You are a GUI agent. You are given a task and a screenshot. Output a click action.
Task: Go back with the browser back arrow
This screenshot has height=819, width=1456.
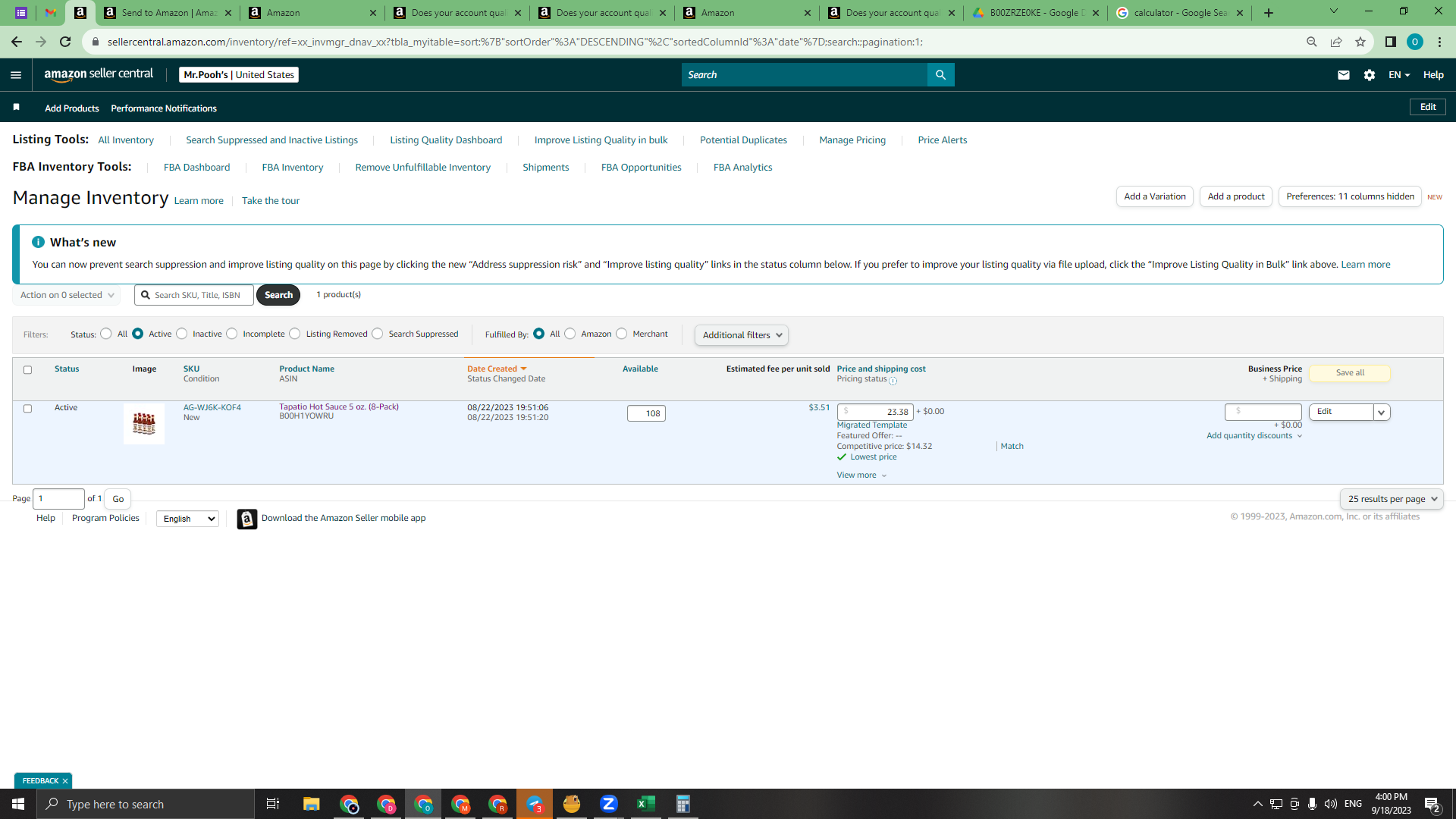pyautogui.click(x=17, y=42)
